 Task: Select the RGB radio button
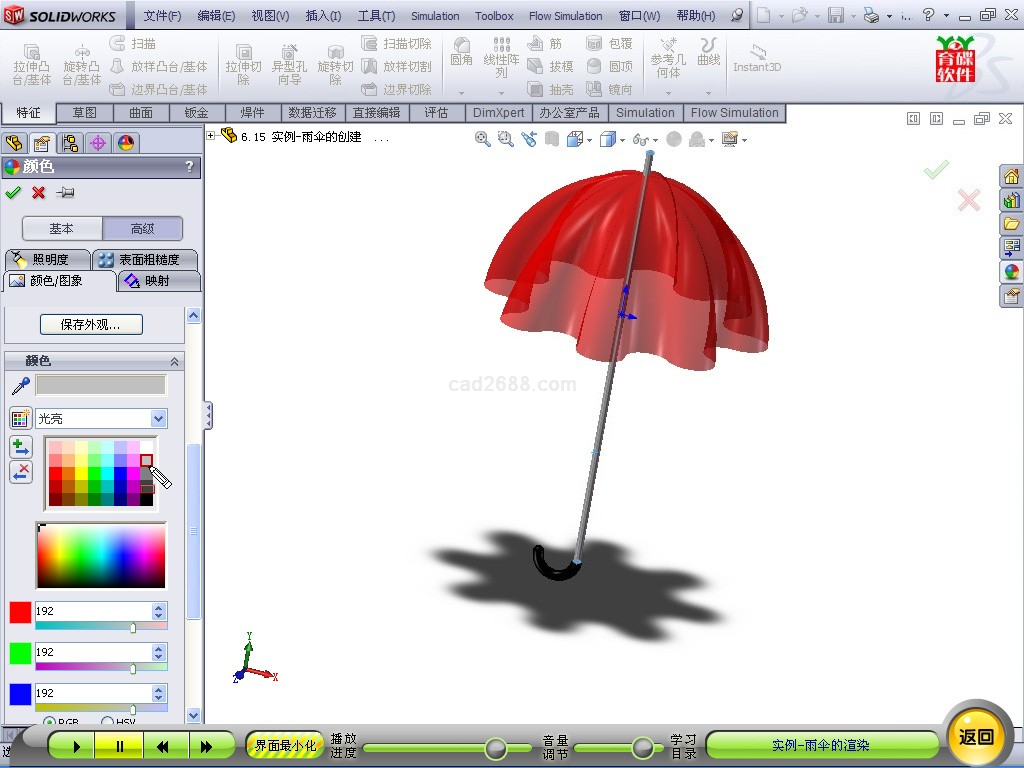(x=48, y=722)
